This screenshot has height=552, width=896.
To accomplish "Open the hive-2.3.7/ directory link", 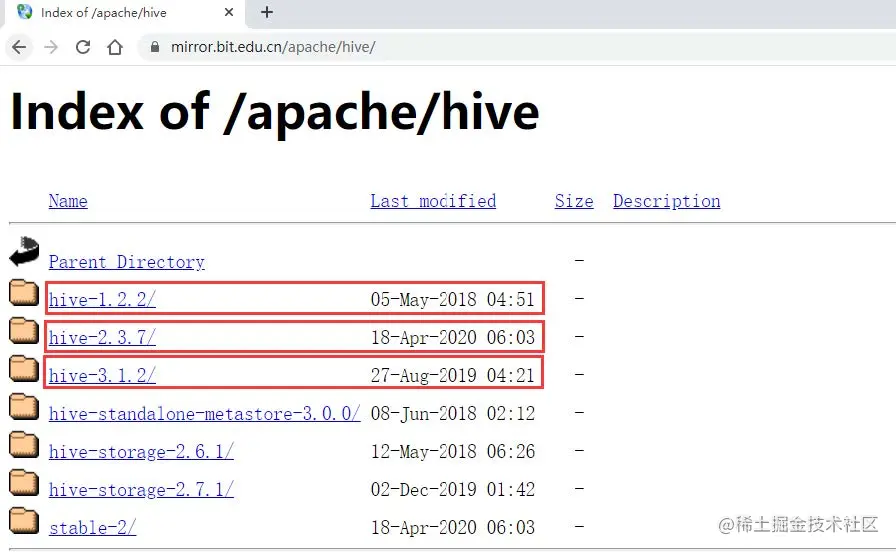I will click(x=102, y=338).
